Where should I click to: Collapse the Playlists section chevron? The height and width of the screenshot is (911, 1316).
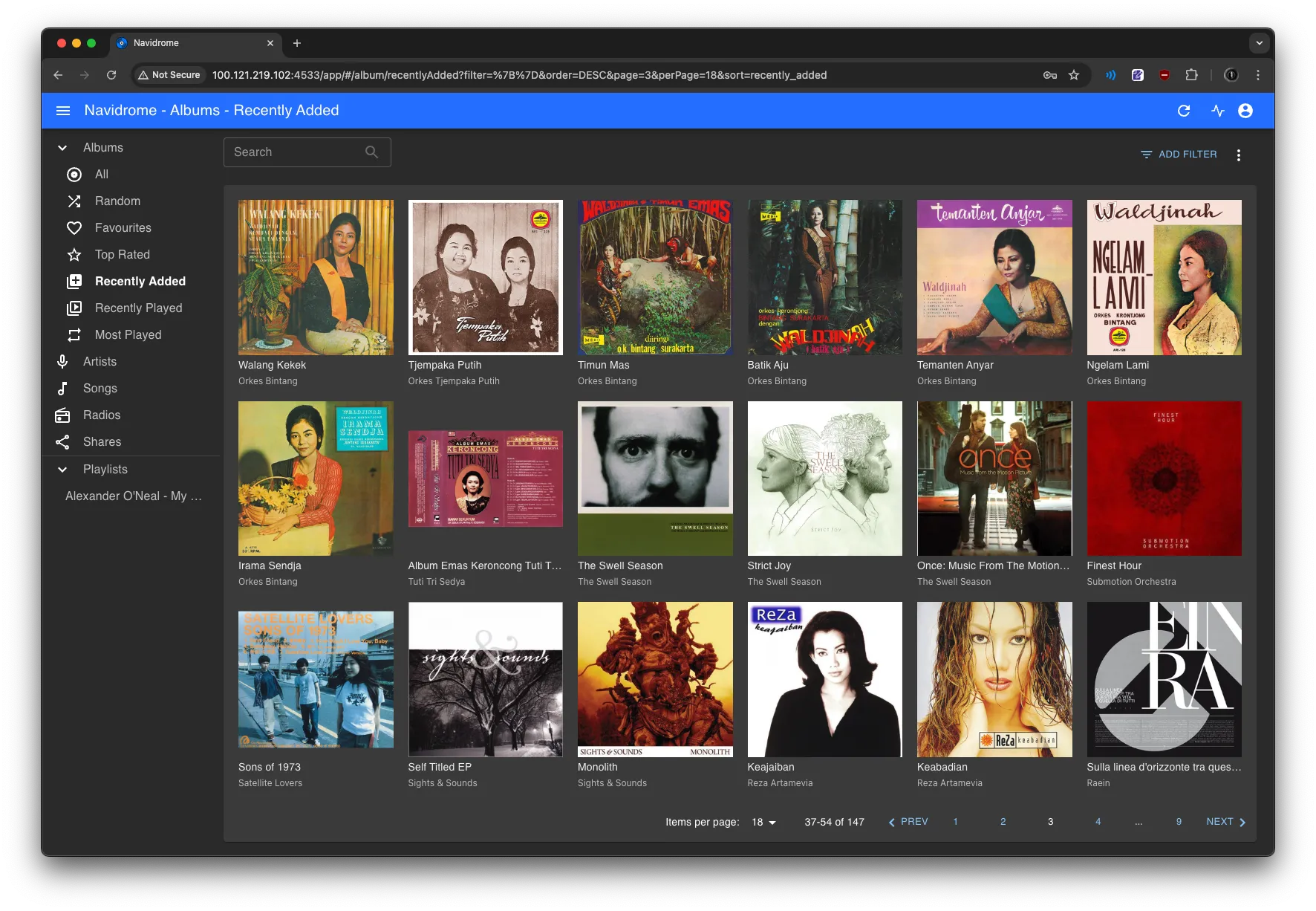coord(62,470)
